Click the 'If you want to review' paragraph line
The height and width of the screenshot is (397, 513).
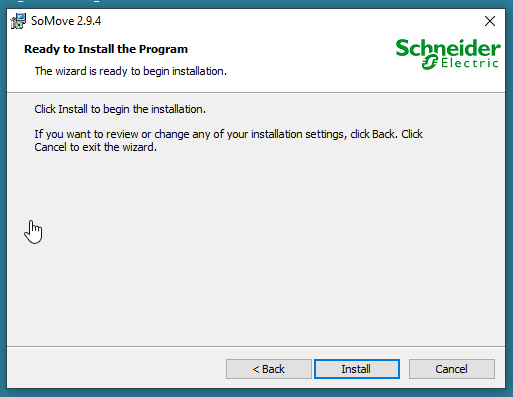click(x=228, y=134)
